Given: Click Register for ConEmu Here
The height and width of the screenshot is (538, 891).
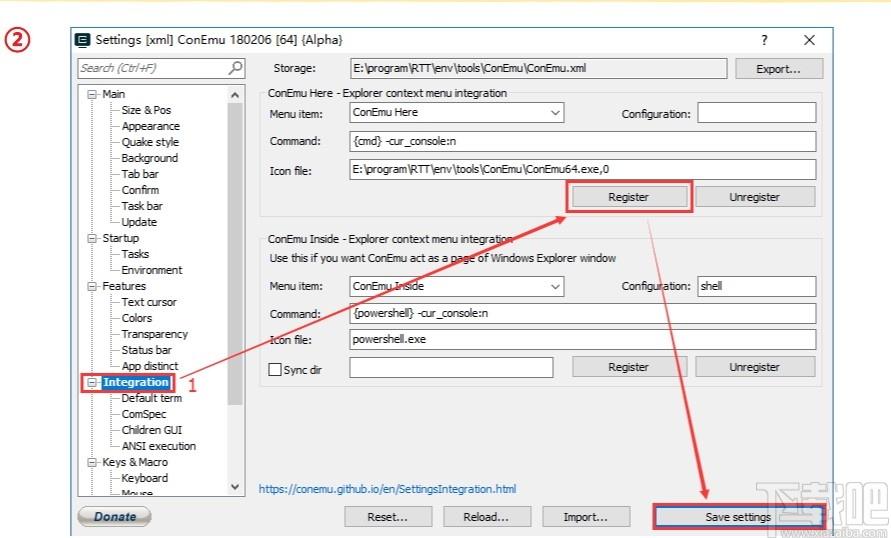Looking at the screenshot, I should (x=630, y=197).
